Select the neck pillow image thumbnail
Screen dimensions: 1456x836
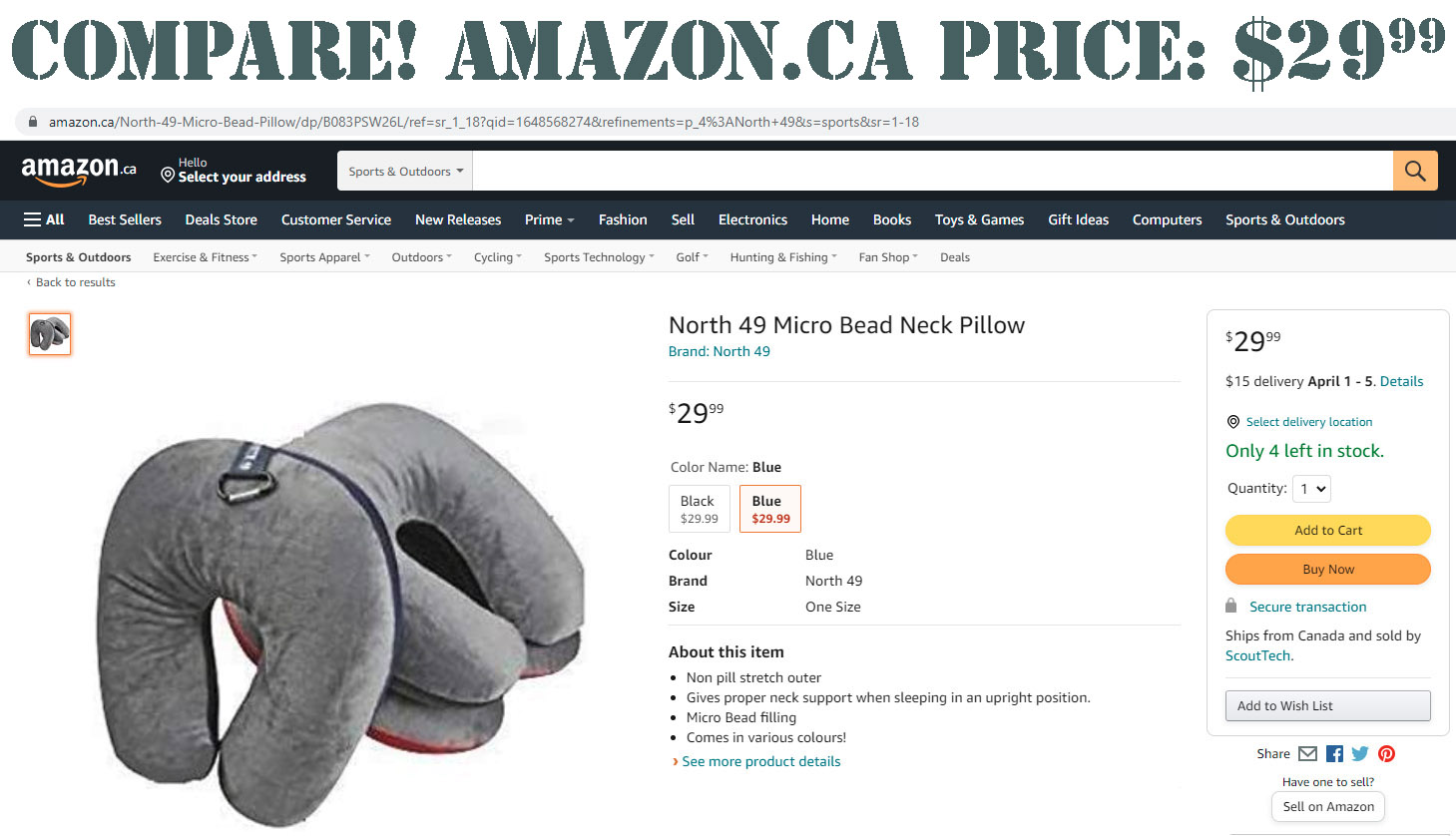(49, 333)
